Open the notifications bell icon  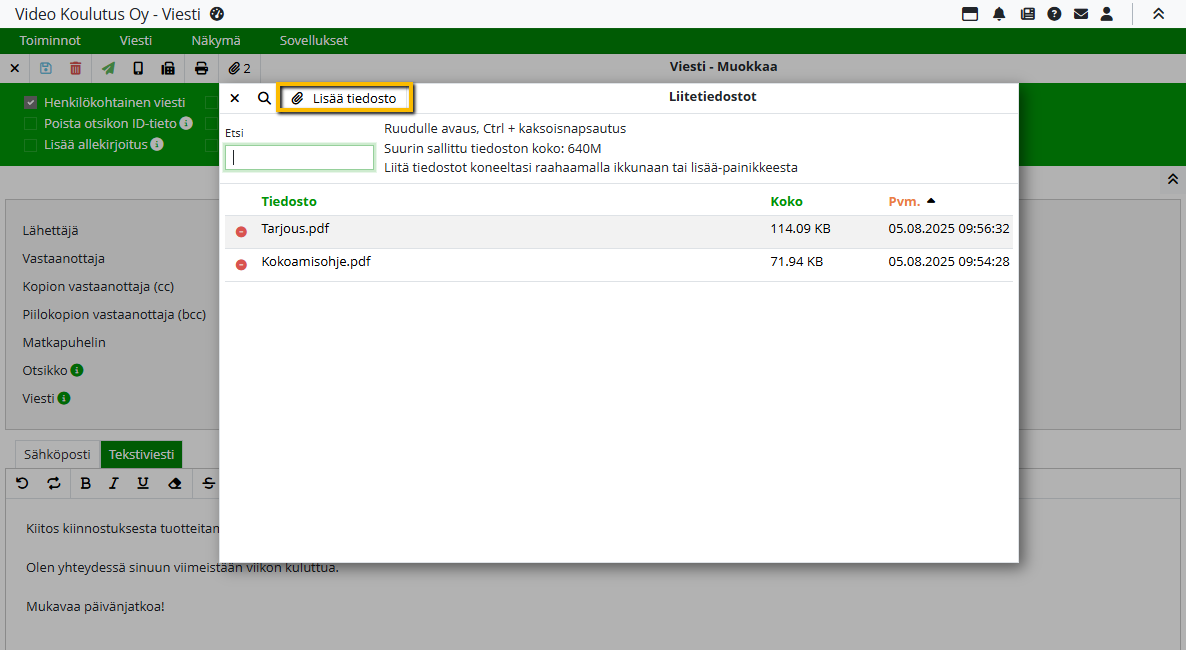point(999,14)
